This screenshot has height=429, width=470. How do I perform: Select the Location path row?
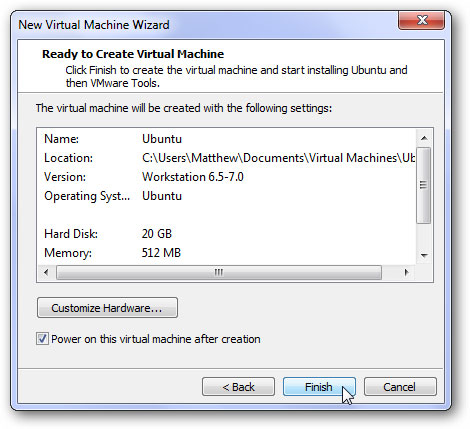tap(227, 158)
